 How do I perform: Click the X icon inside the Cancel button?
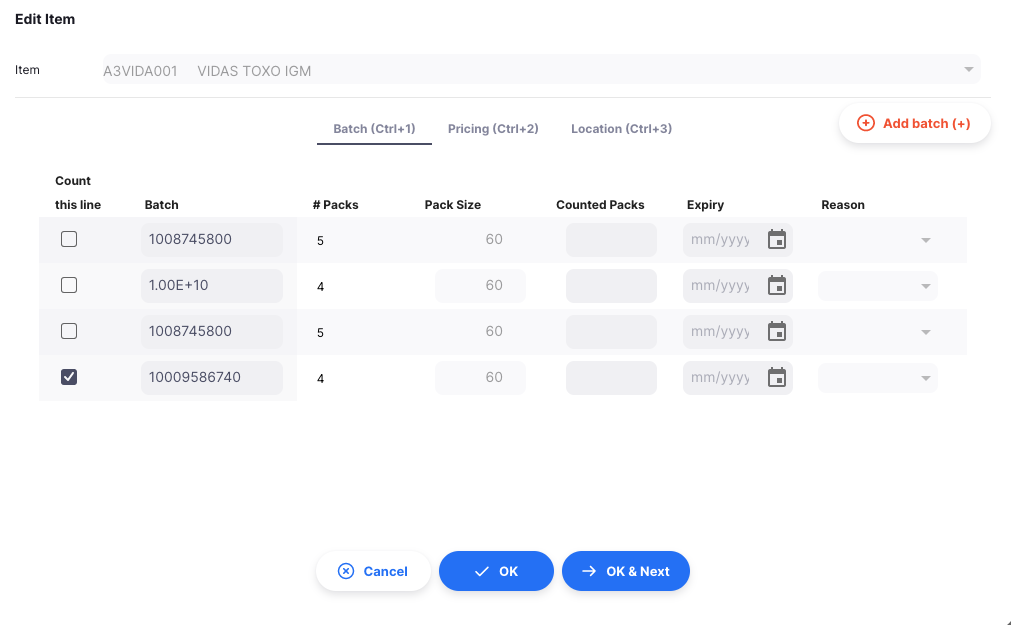(x=345, y=571)
